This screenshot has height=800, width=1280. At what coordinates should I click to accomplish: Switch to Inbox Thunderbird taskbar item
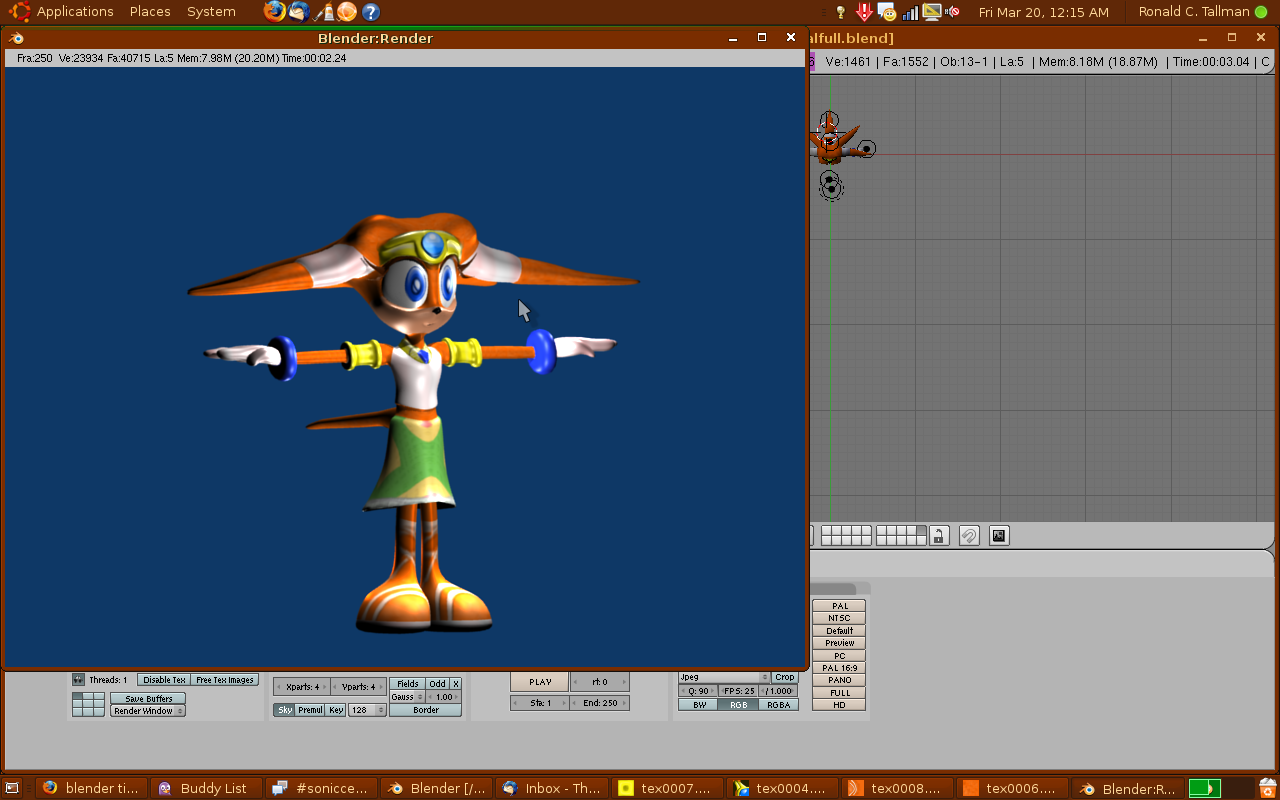552,788
